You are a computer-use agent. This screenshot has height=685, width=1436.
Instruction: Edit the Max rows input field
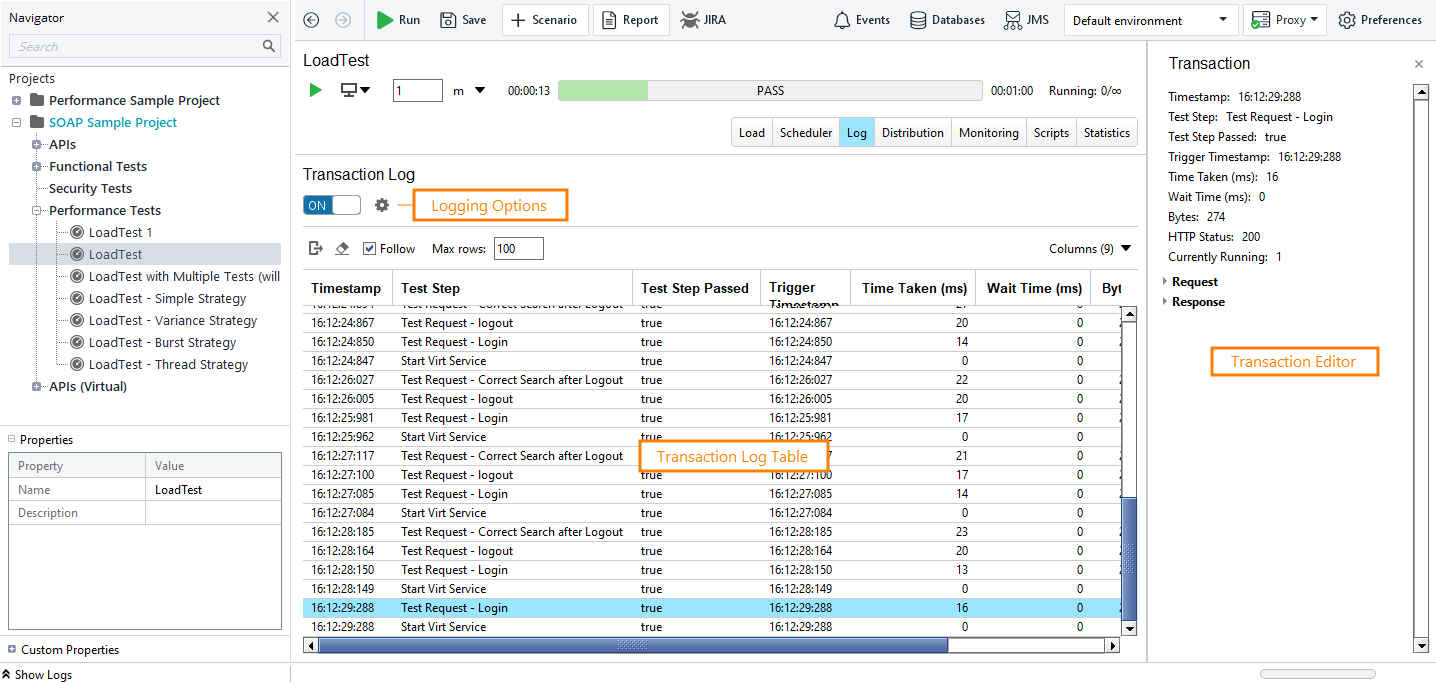[x=518, y=247]
